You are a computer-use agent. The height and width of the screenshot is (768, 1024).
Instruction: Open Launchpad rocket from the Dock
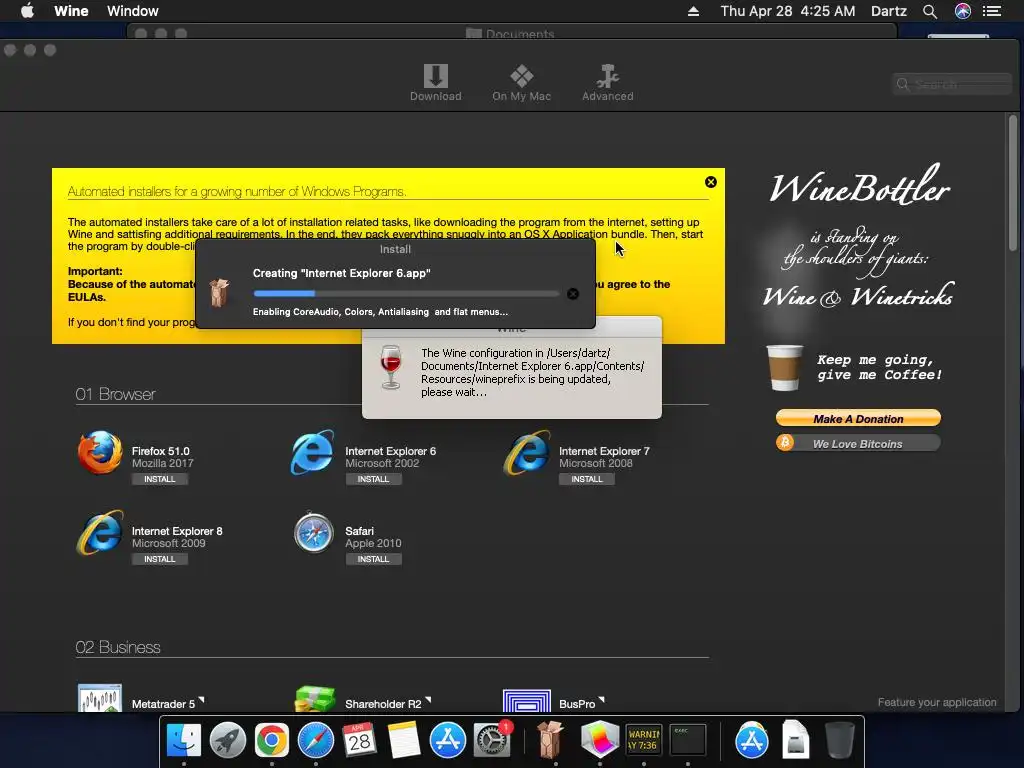pyautogui.click(x=227, y=741)
